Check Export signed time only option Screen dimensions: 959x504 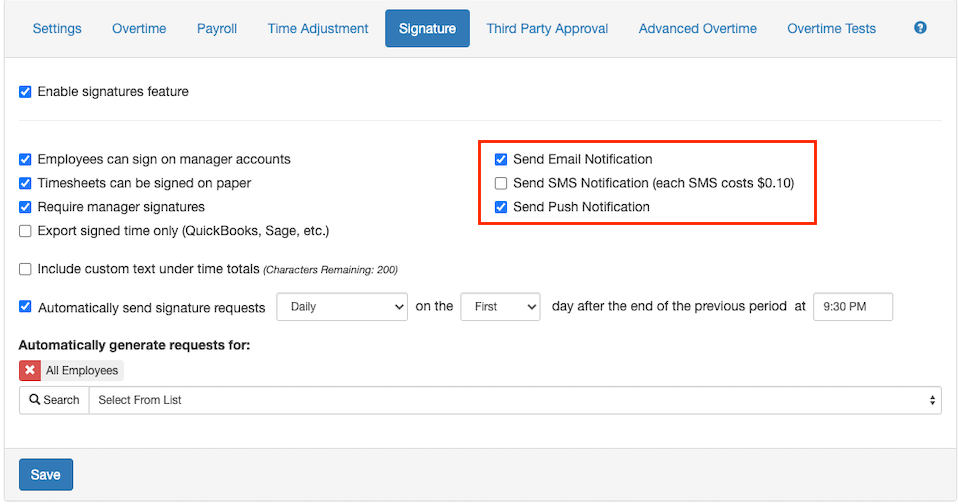[25, 231]
